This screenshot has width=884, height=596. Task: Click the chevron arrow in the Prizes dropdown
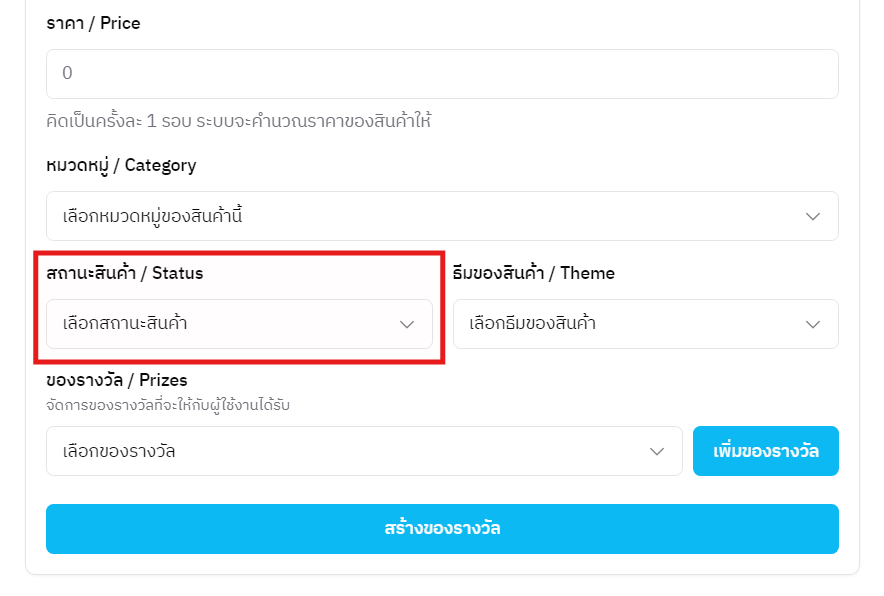pyautogui.click(x=657, y=451)
